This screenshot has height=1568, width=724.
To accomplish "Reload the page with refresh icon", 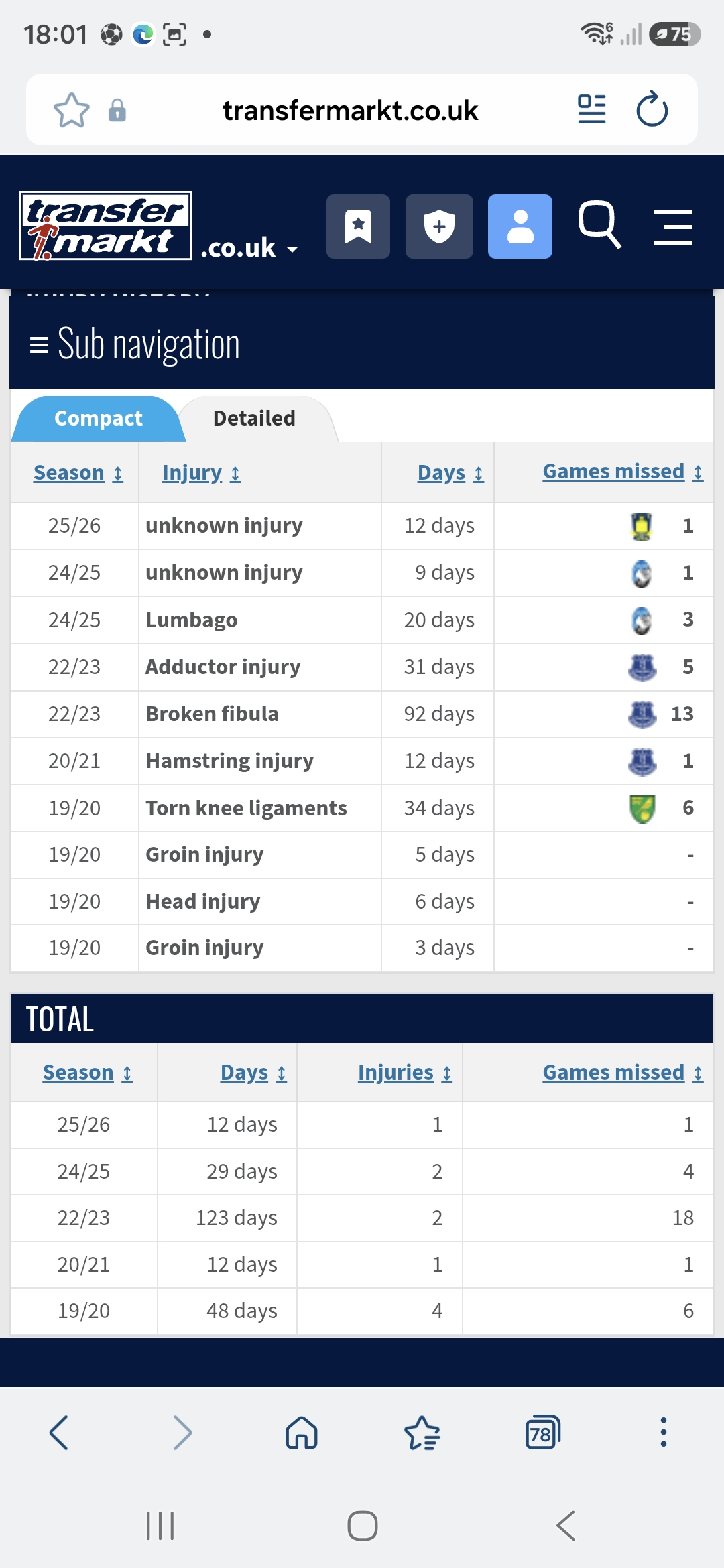I will coord(652,109).
